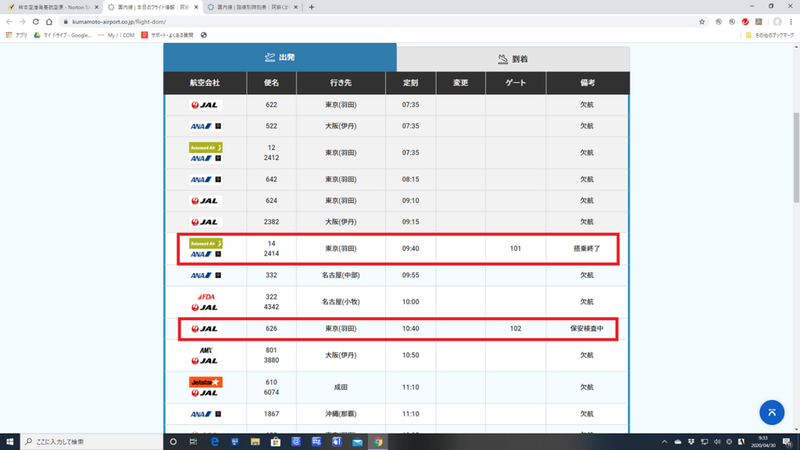Click the 備考 column header
Screen dimensions: 800x450
(x=587, y=83)
